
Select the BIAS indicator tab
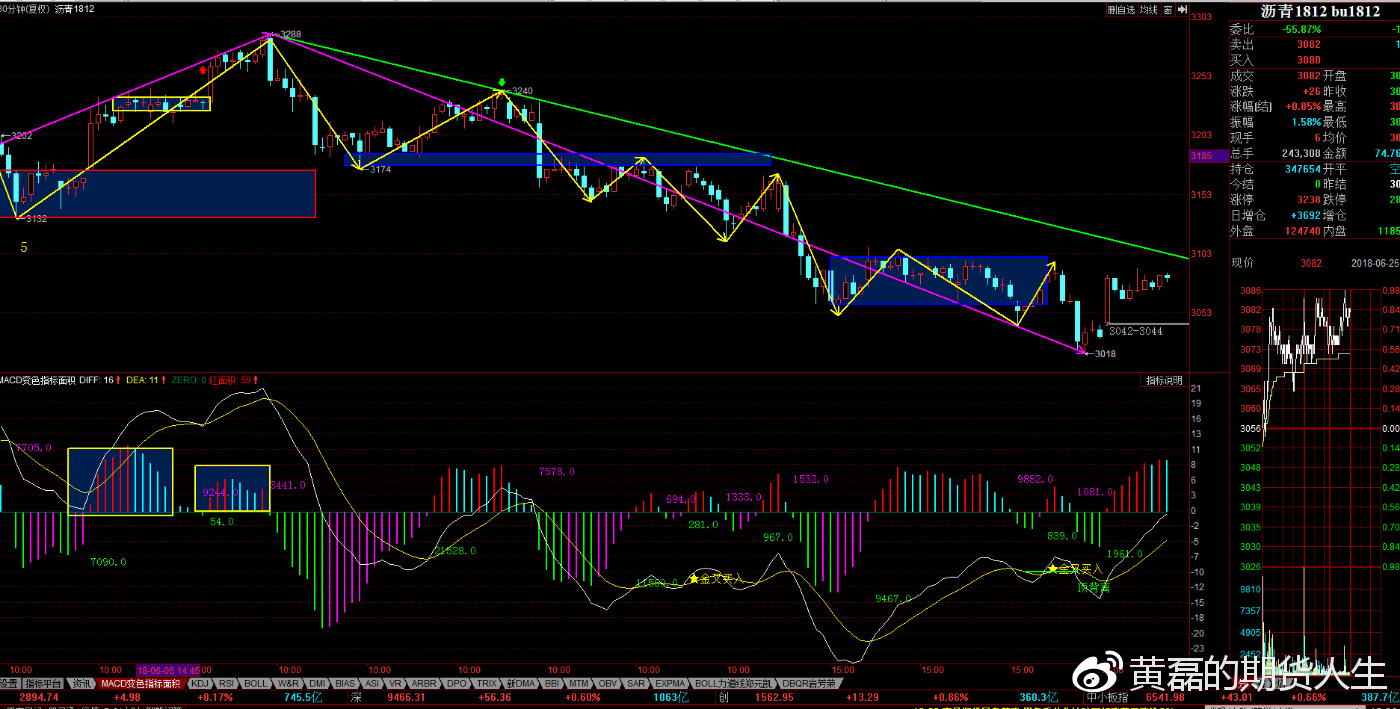click(346, 684)
